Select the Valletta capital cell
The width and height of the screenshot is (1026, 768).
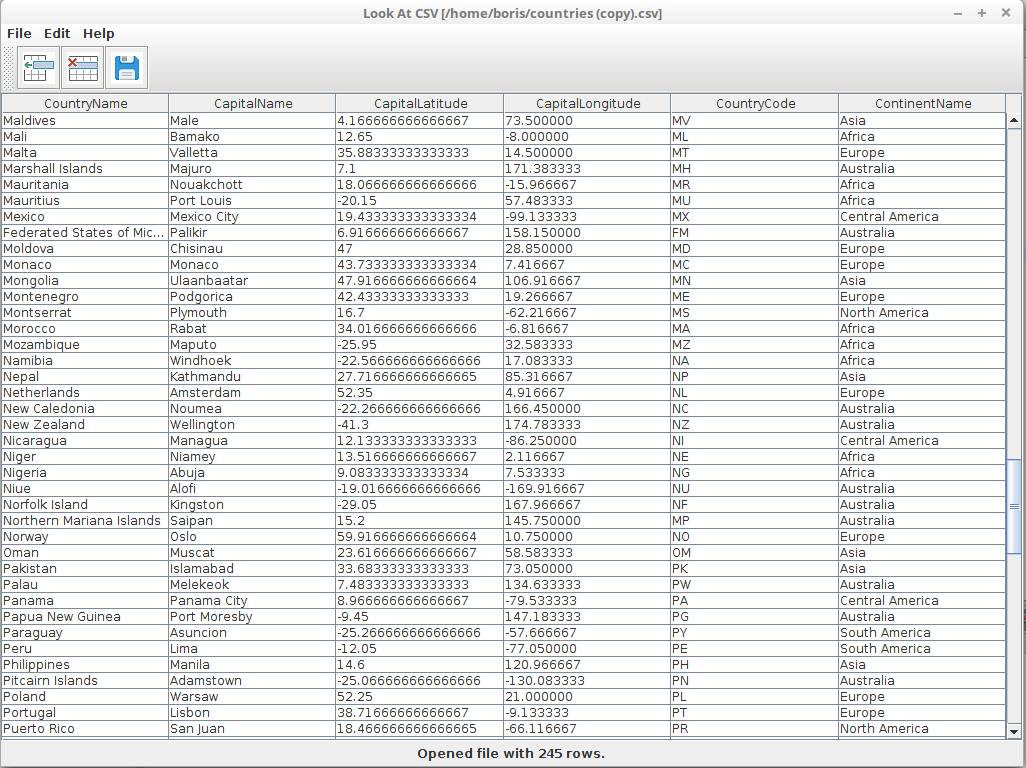pyautogui.click(x=253, y=152)
